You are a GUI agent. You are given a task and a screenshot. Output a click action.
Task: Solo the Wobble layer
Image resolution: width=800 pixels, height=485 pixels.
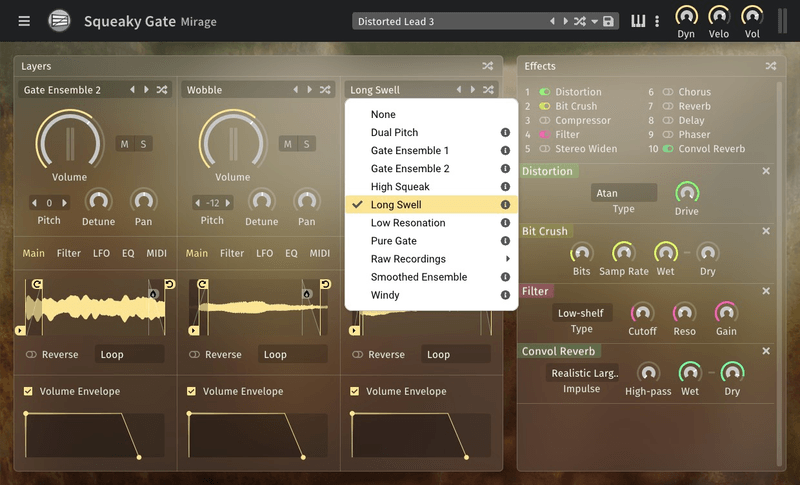(x=306, y=144)
